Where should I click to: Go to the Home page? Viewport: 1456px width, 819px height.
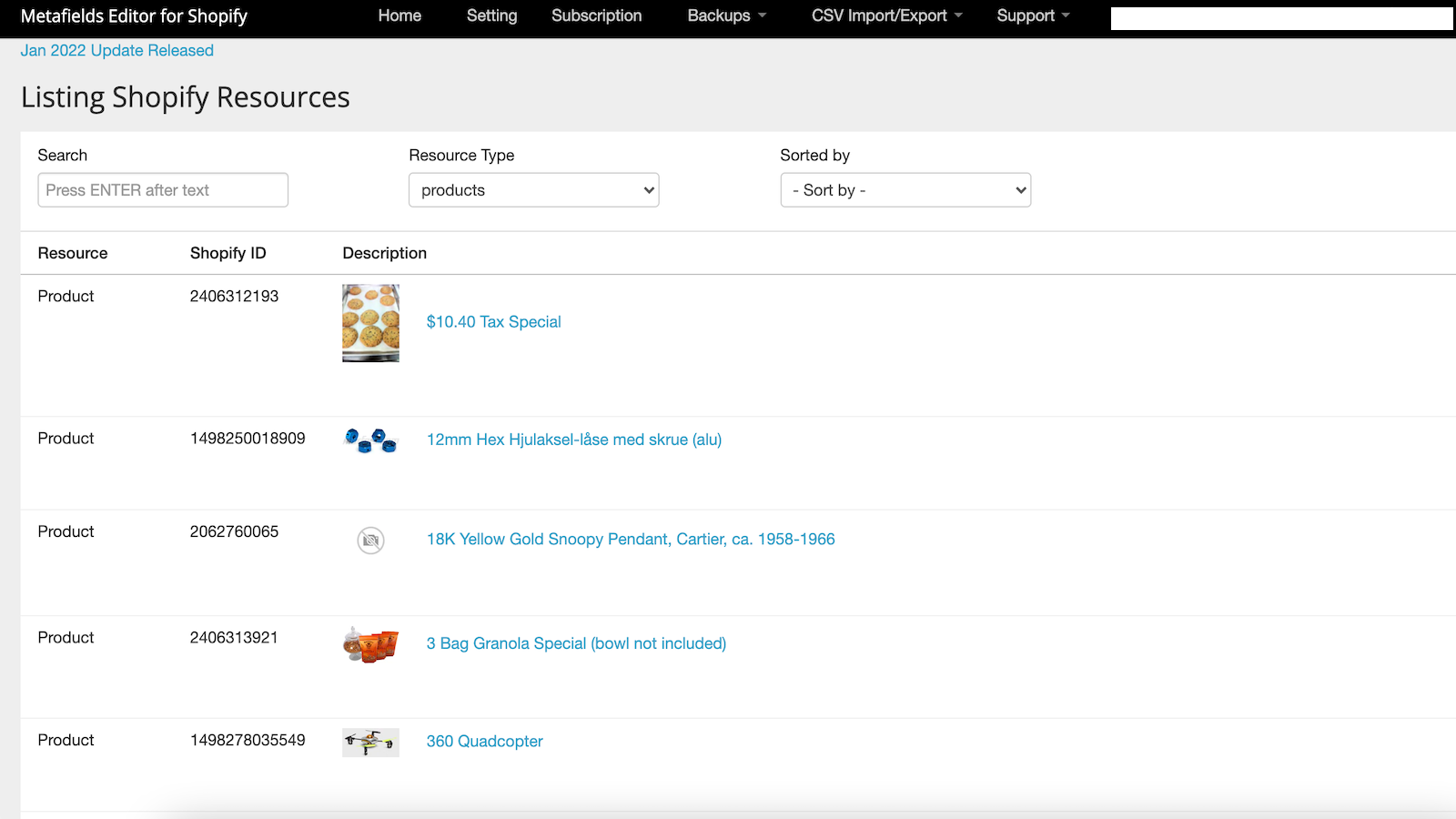[399, 15]
